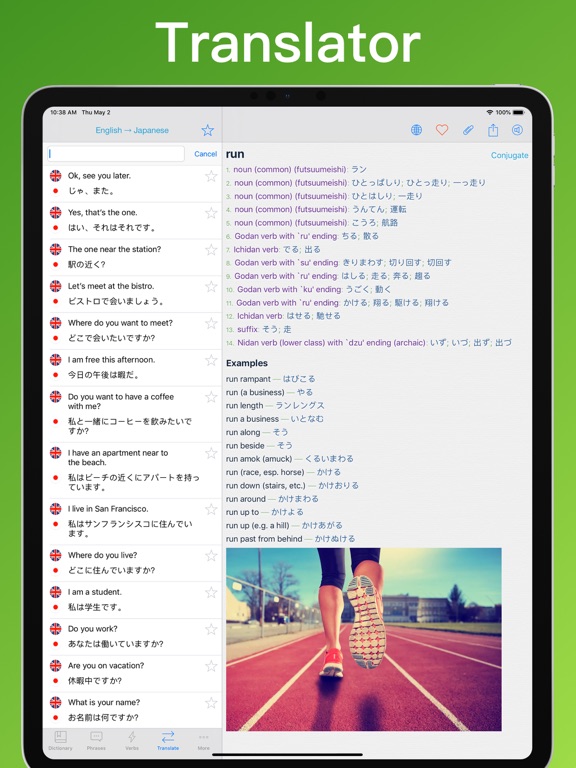Screen dimensions: 576x768
Task: Star 'I am free this afternoon.'
Action: [x=211, y=360]
